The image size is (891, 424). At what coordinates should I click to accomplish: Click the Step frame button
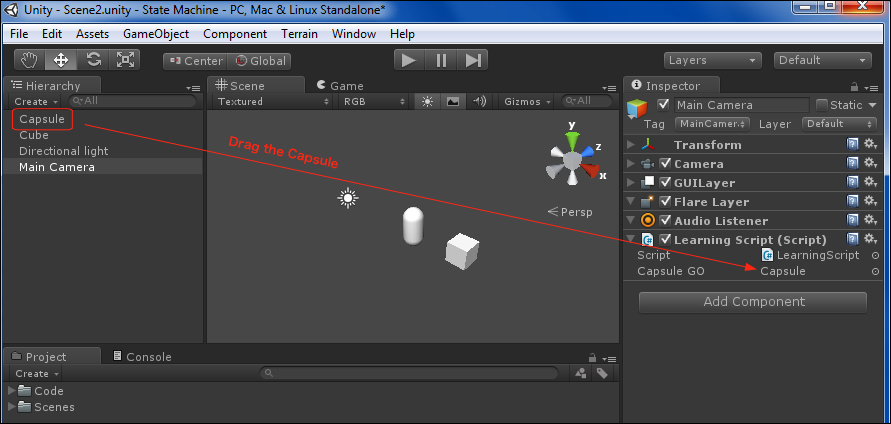(473, 60)
